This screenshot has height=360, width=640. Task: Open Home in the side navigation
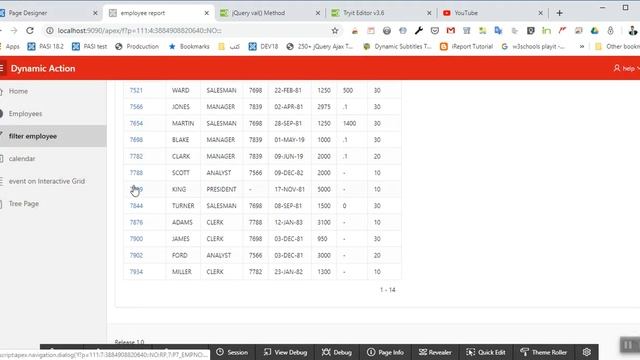(x=18, y=91)
